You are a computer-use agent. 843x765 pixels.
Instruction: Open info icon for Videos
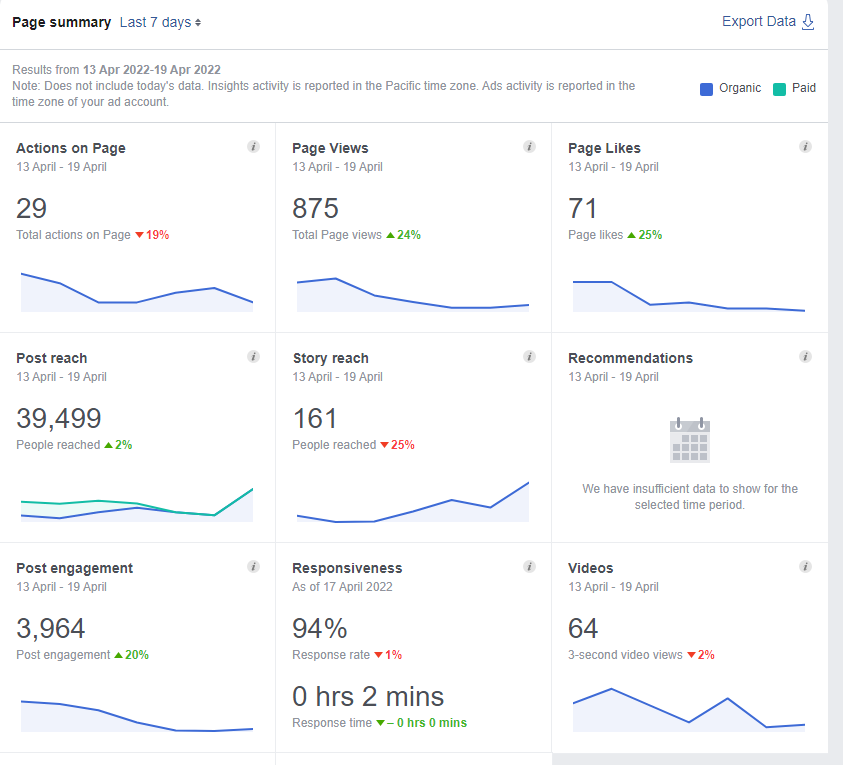pos(805,566)
